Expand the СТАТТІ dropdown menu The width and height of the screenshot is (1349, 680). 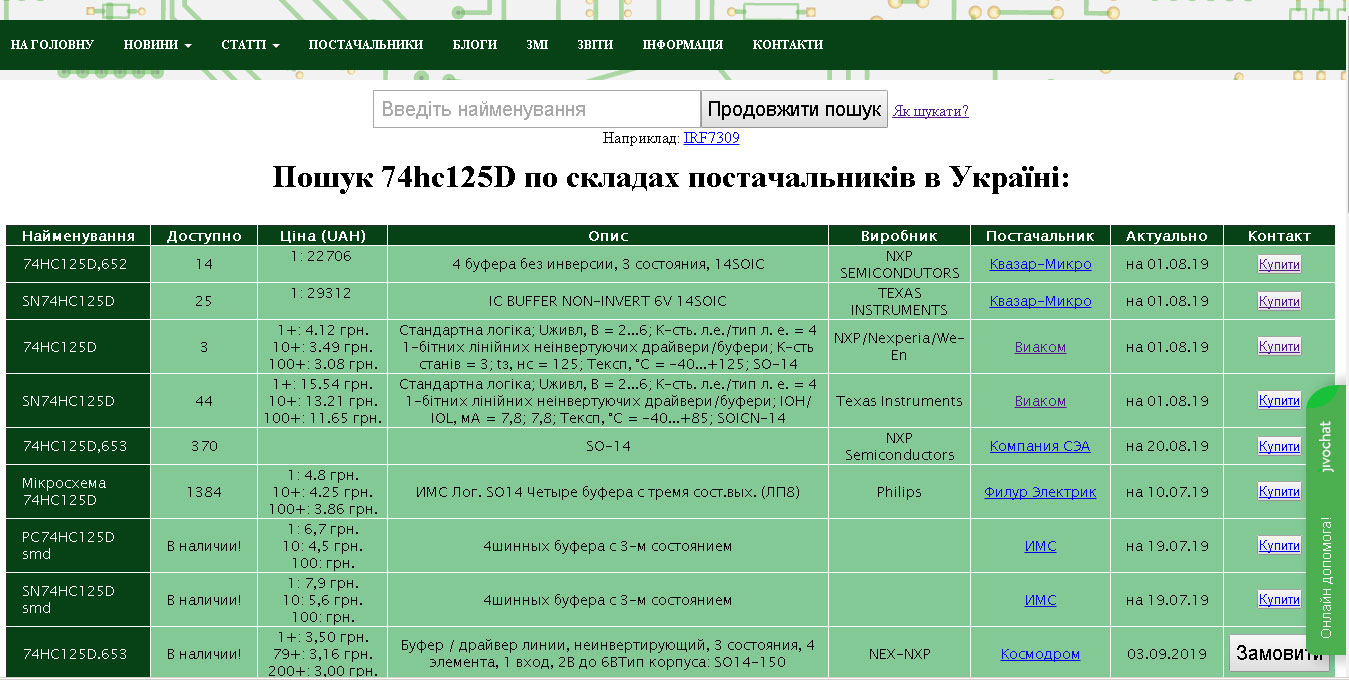pos(249,44)
